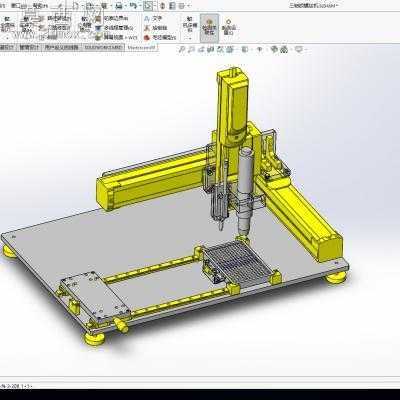Click the highlighted active ribbon button
The width and height of the screenshot is (400, 400).
pyautogui.click(x=209, y=28)
